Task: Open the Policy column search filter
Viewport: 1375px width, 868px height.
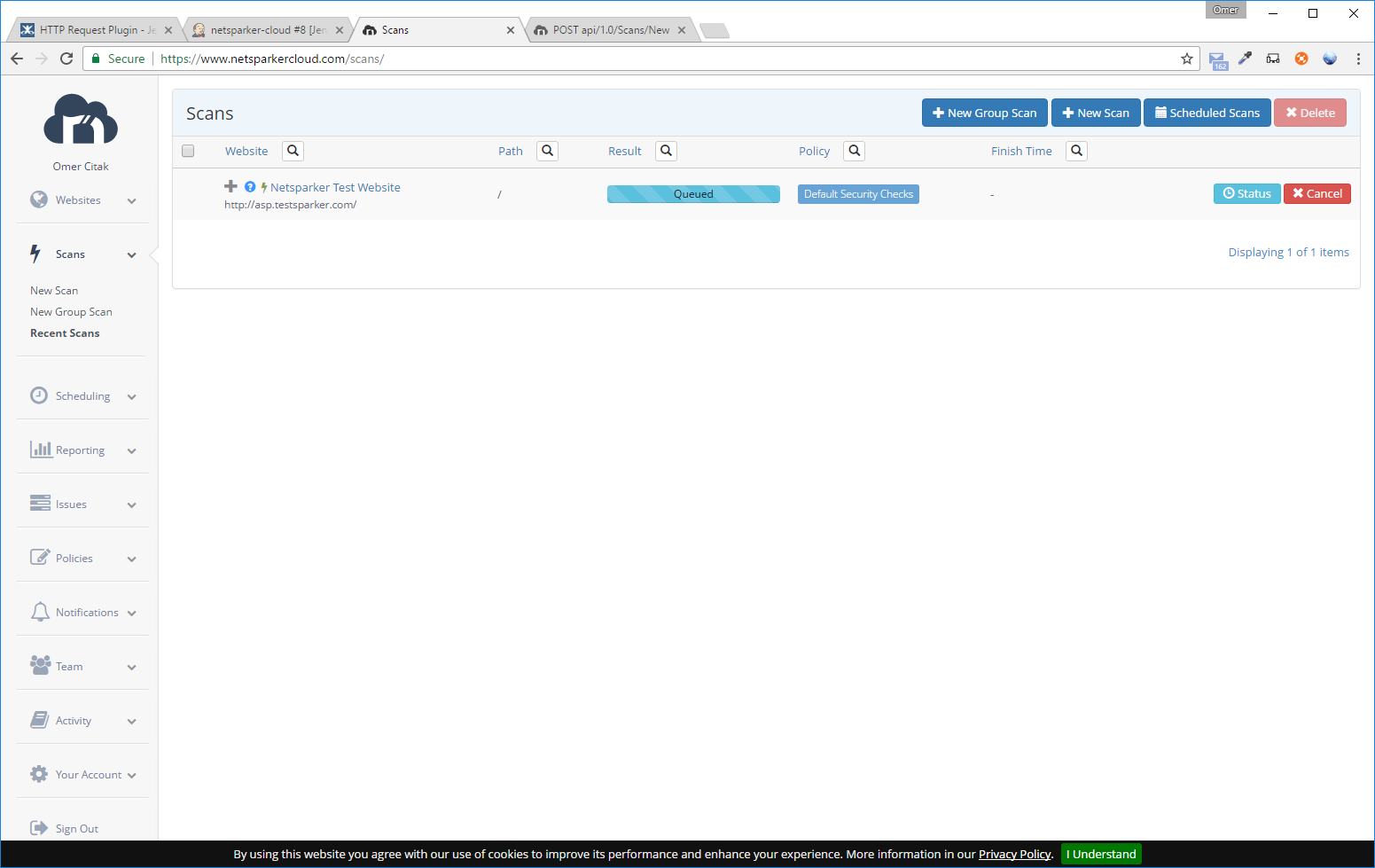Action: (x=854, y=151)
